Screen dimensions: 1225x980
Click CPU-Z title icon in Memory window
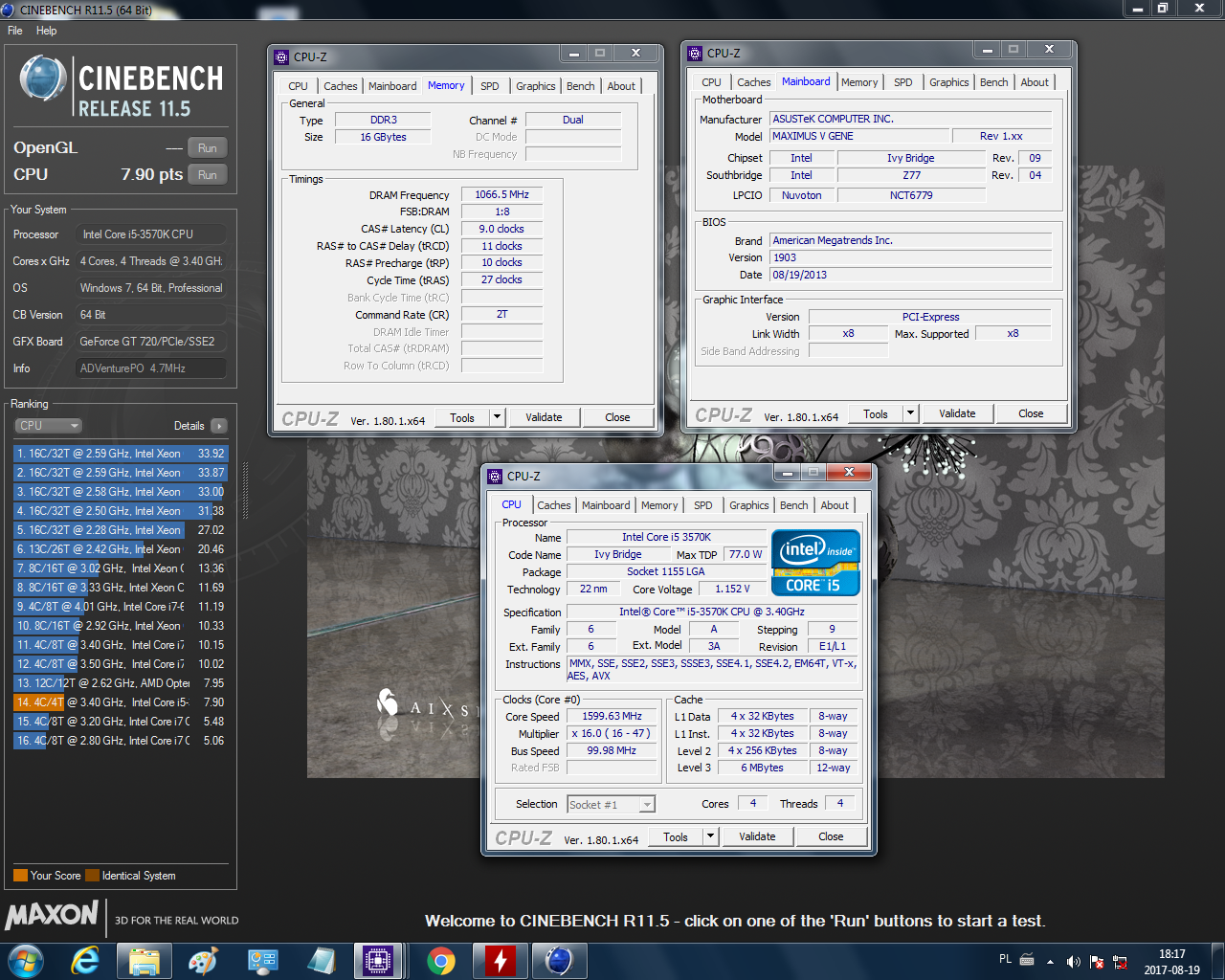(281, 56)
